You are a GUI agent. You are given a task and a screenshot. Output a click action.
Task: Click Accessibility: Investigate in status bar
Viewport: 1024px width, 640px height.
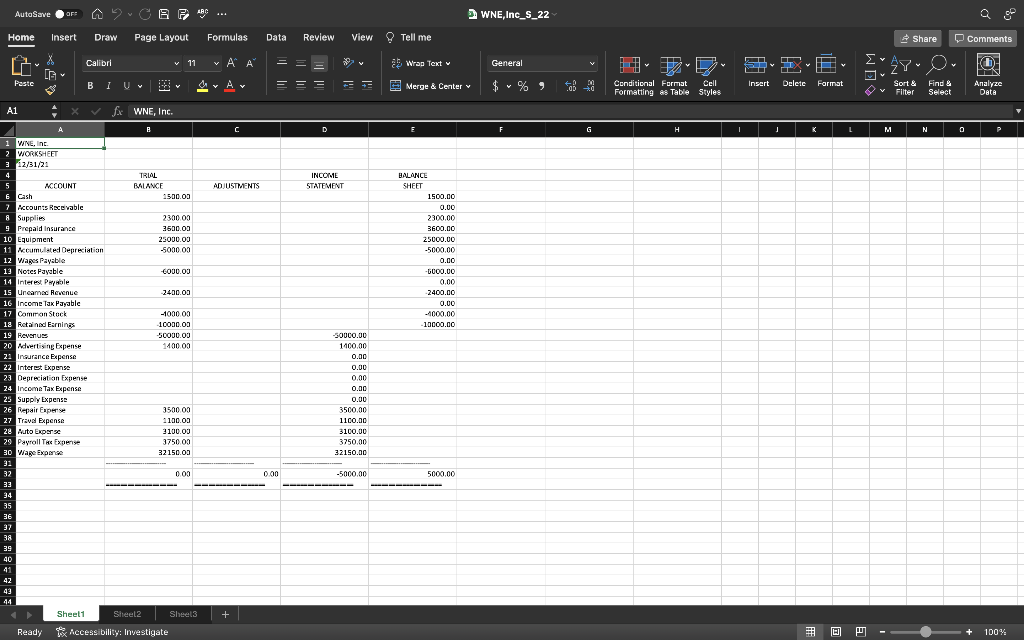[x=112, y=632]
